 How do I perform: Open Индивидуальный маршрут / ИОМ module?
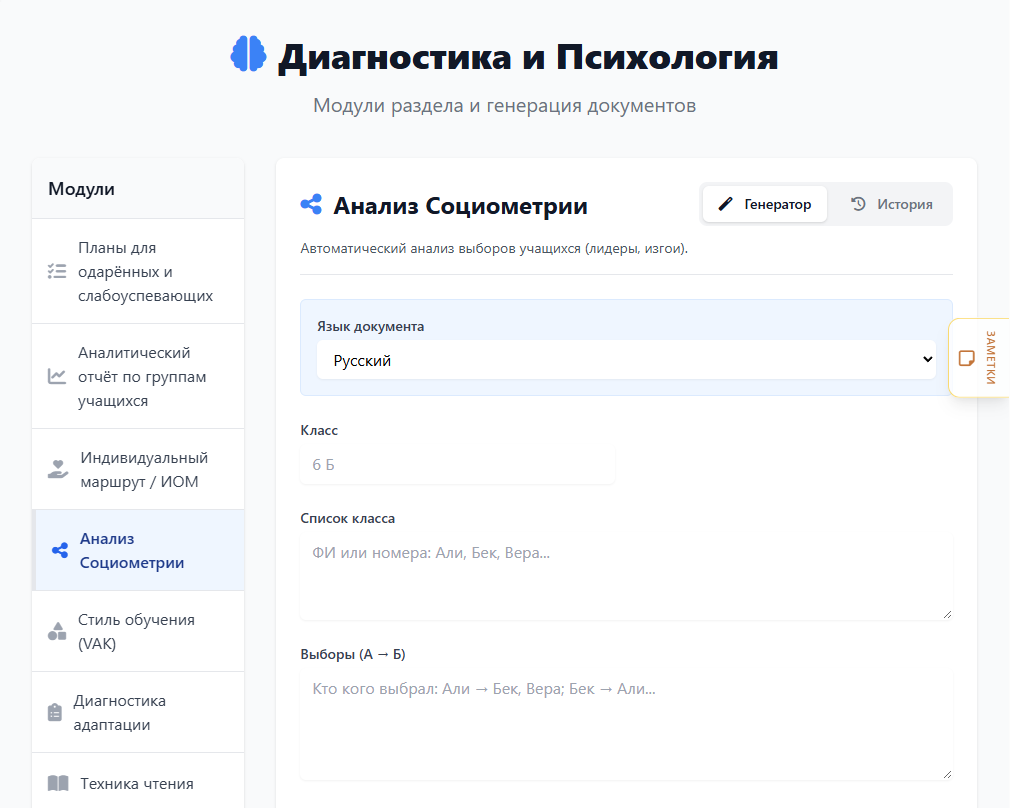(x=138, y=469)
